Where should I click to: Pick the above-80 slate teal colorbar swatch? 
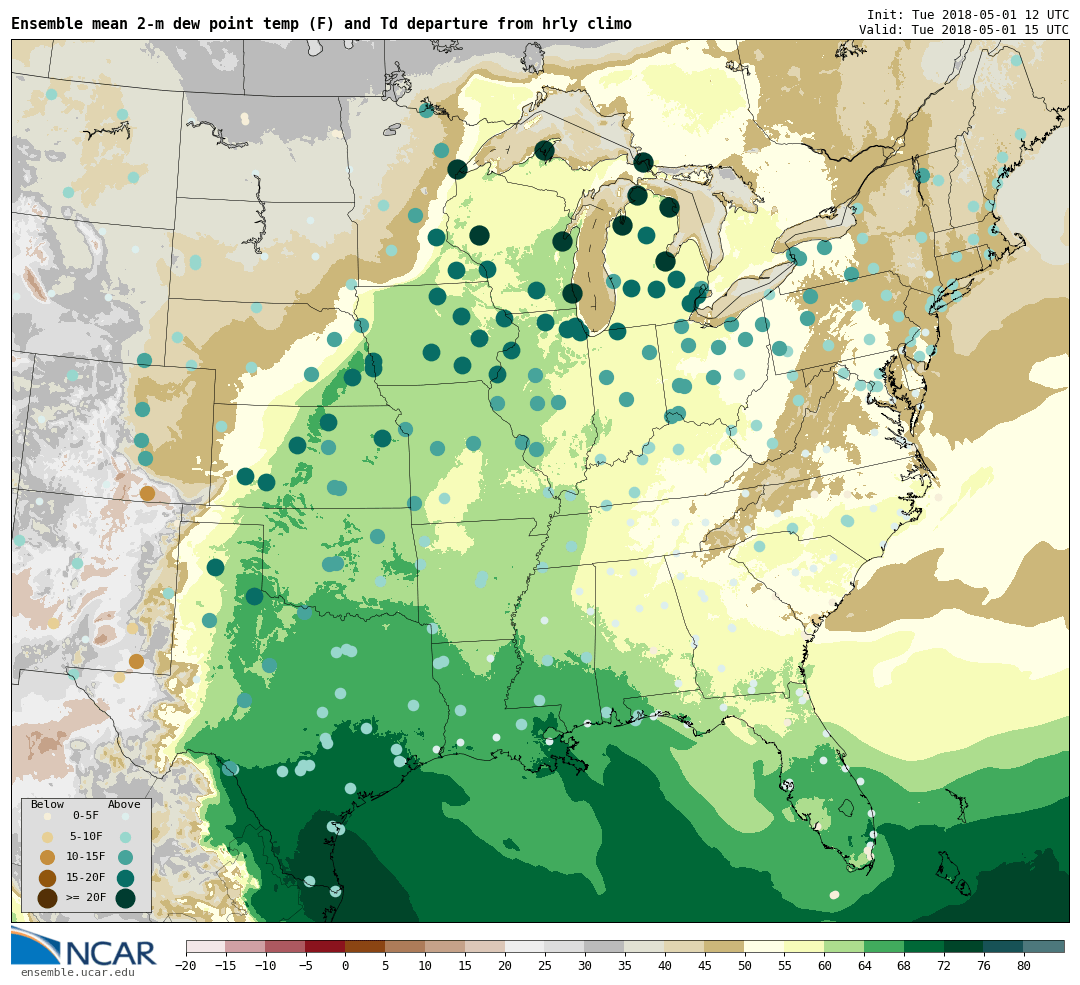click(x=1044, y=946)
